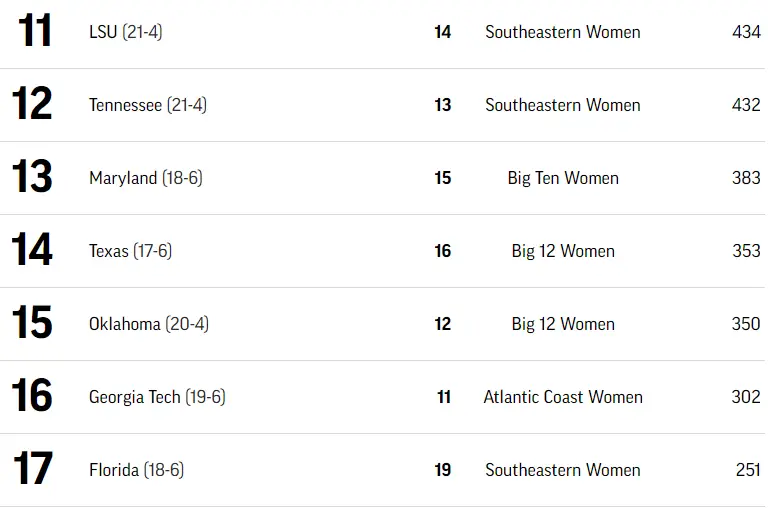Click Southeastern Women conference in Florida row

pos(563,470)
